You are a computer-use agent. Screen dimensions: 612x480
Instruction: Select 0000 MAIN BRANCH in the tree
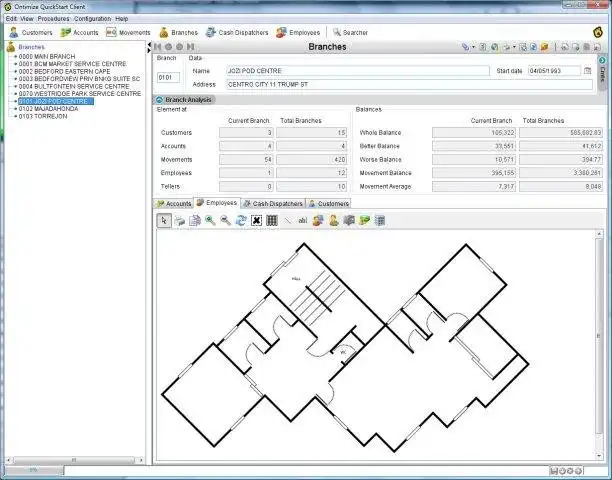pyautogui.click(x=47, y=57)
